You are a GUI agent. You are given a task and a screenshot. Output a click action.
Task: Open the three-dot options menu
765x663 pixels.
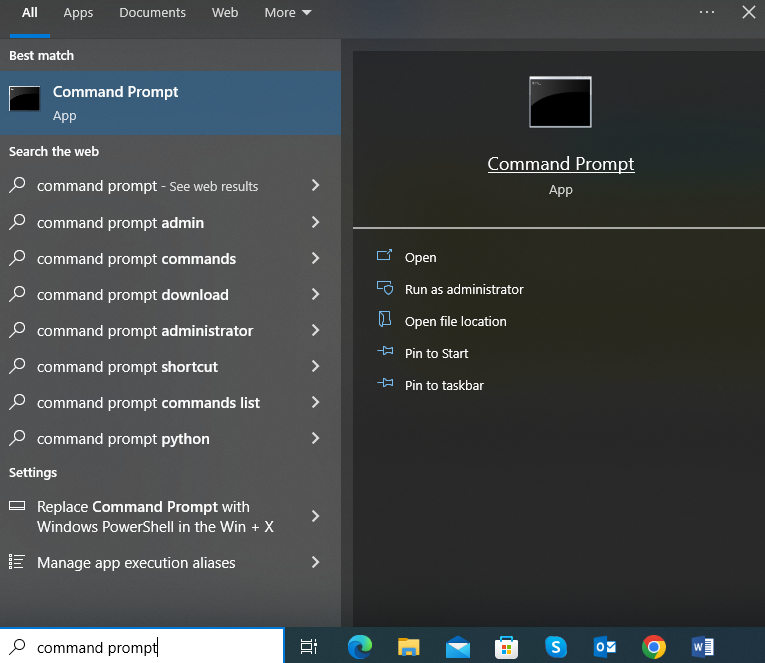tap(706, 12)
